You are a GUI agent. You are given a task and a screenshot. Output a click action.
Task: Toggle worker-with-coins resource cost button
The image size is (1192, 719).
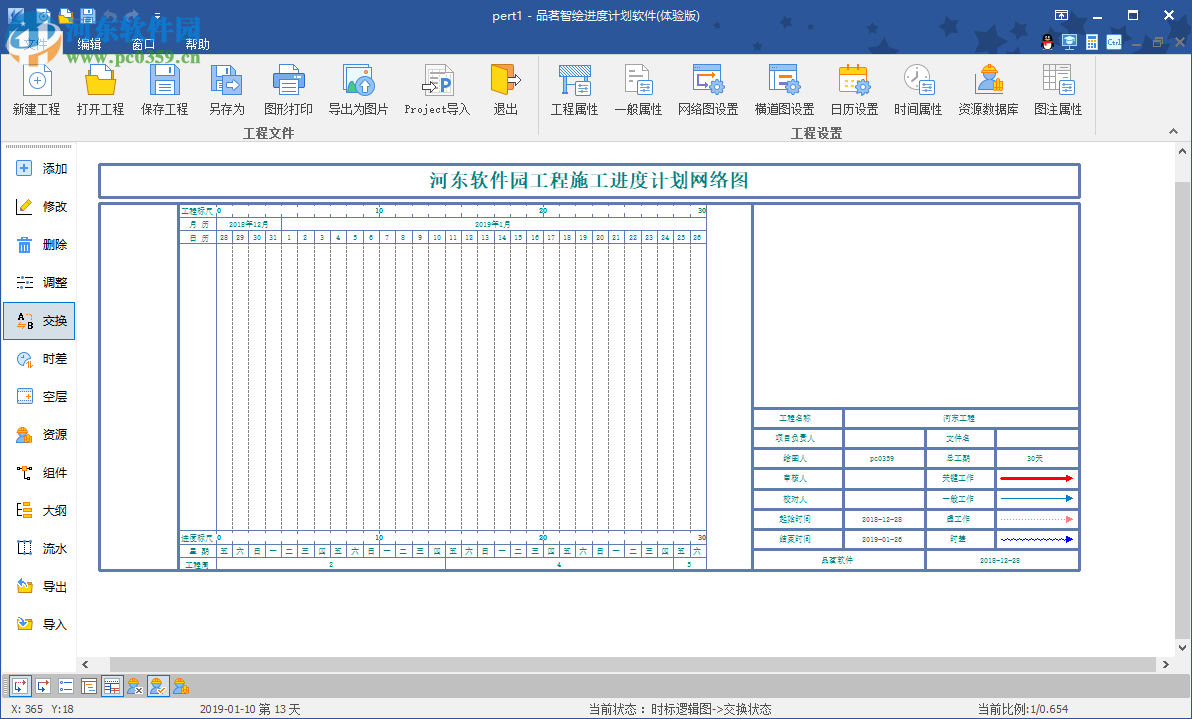coord(181,686)
